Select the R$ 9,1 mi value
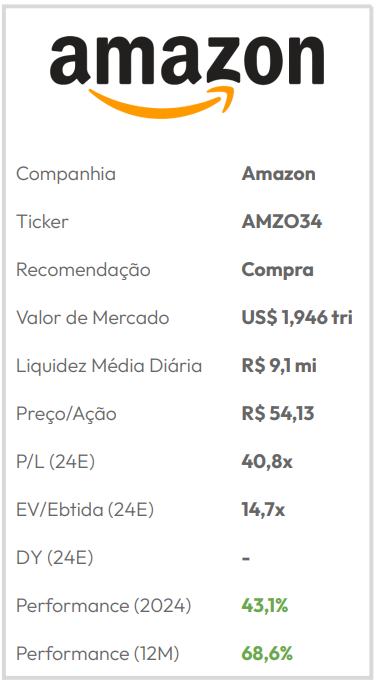Image resolution: width=375 pixels, height=682 pixels. [279, 366]
